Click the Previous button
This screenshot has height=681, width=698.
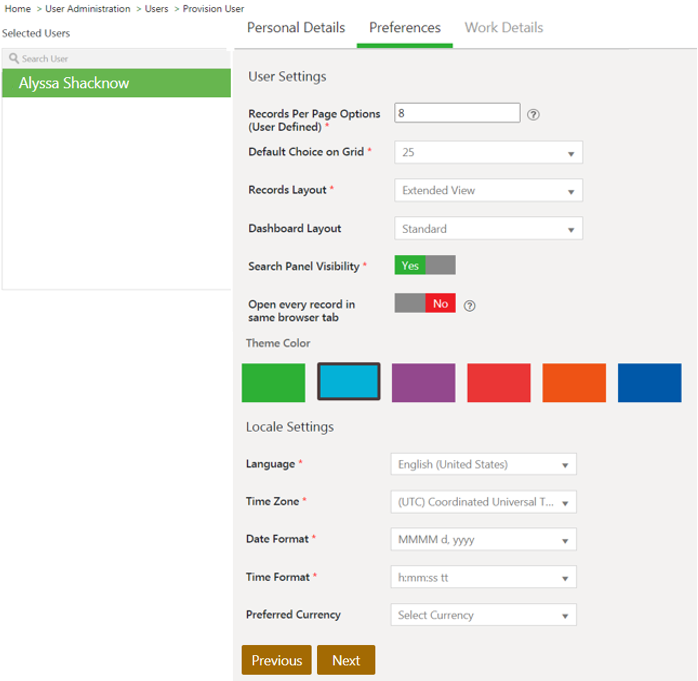coord(277,660)
